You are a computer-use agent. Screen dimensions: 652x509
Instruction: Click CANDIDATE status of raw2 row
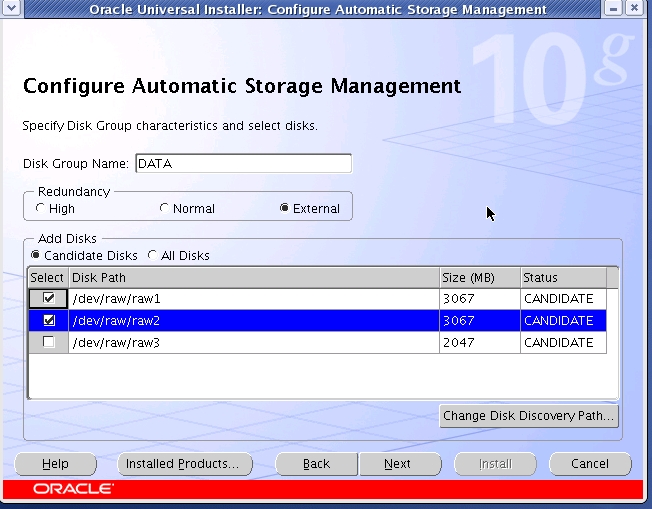[x=563, y=321]
